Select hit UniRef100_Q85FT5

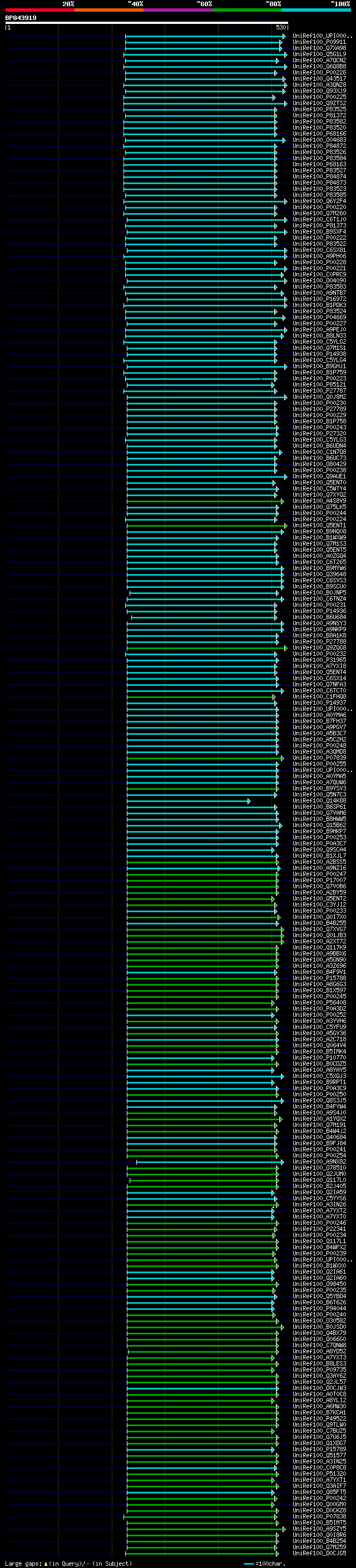click(319, 1492)
